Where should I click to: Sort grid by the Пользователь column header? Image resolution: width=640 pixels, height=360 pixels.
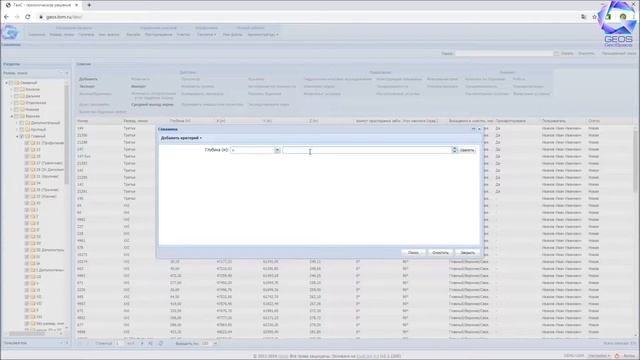[x=563, y=121]
